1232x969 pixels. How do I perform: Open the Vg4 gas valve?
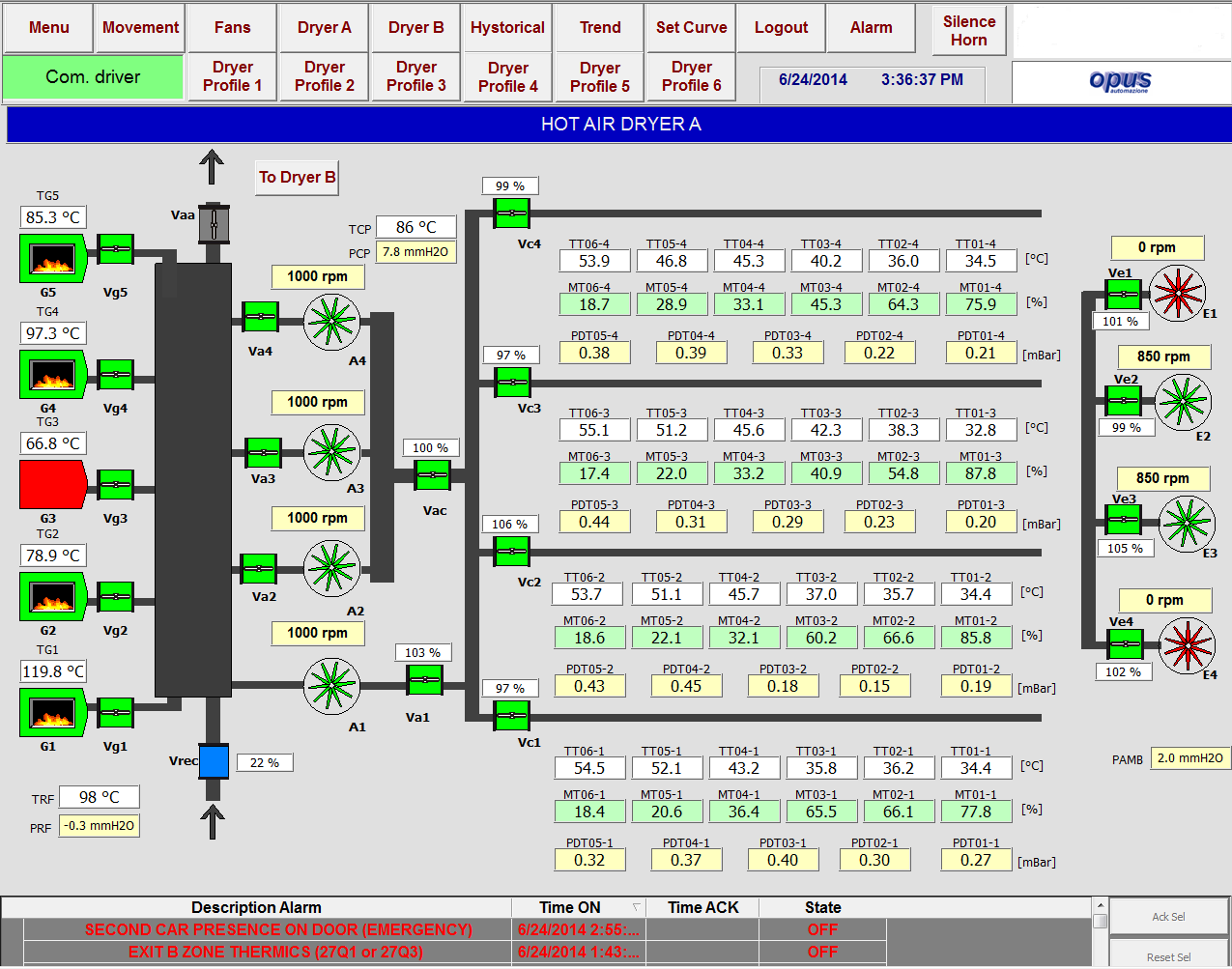pyautogui.click(x=116, y=374)
